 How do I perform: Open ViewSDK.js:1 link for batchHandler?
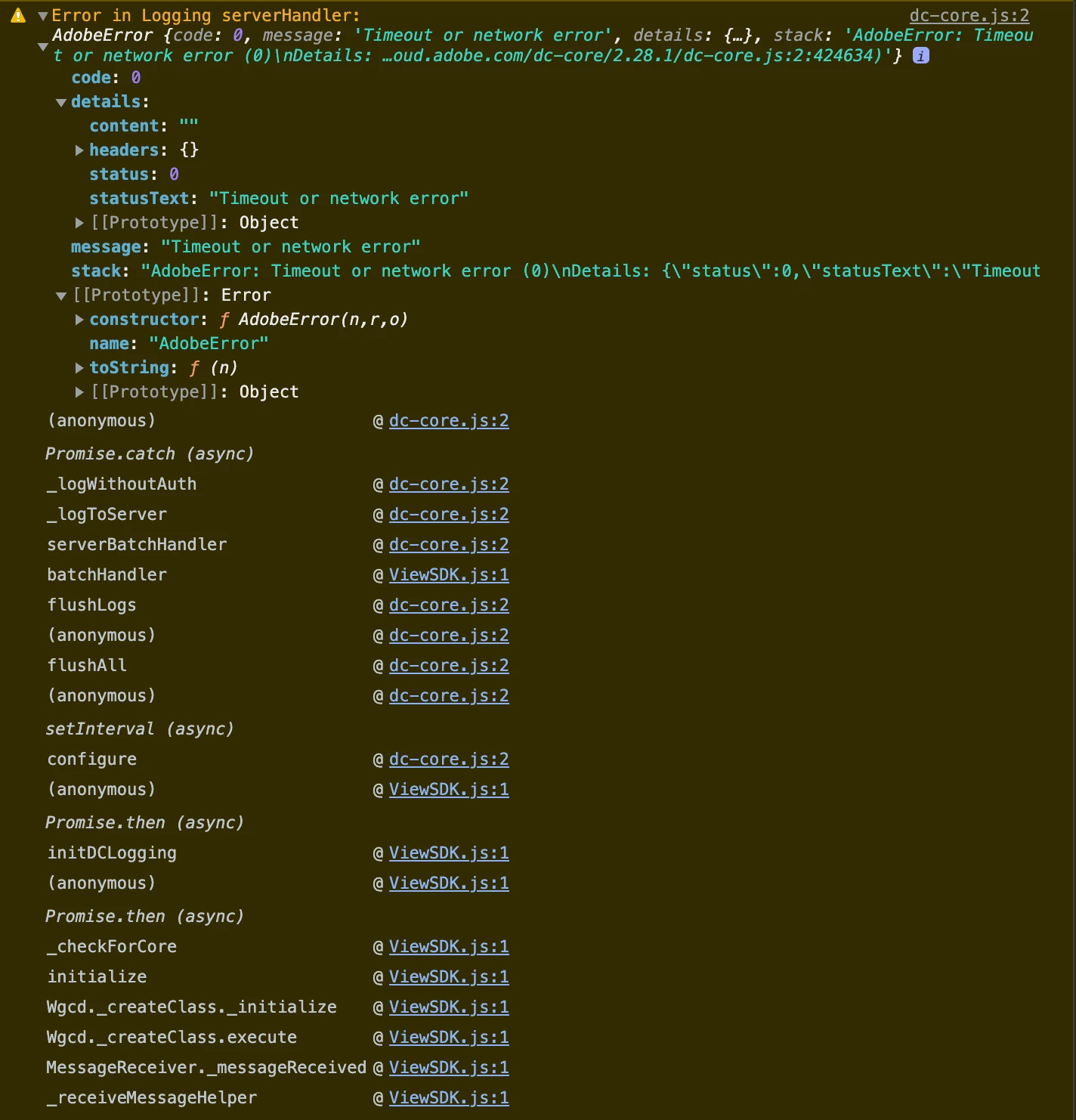click(449, 574)
